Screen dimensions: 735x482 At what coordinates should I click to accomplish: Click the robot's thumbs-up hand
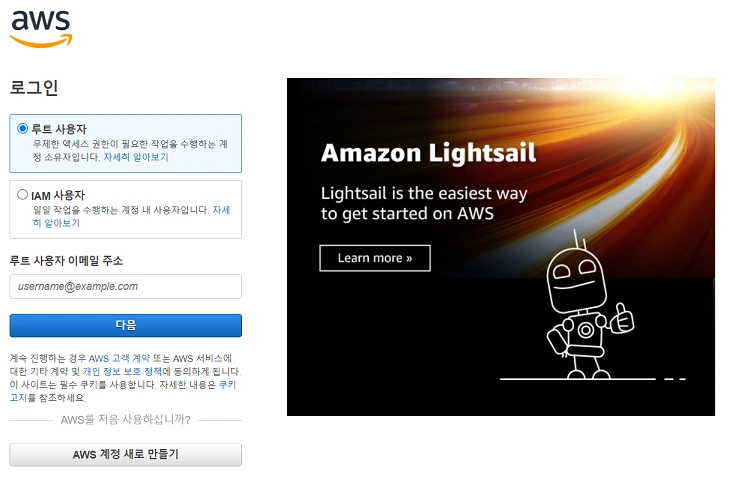tap(622, 318)
